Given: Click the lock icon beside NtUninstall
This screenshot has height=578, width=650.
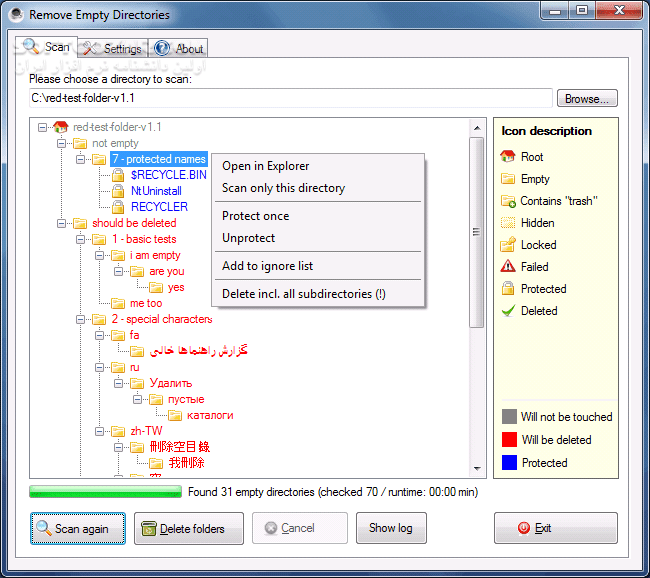Looking at the screenshot, I should pyautogui.click(x=118, y=191).
